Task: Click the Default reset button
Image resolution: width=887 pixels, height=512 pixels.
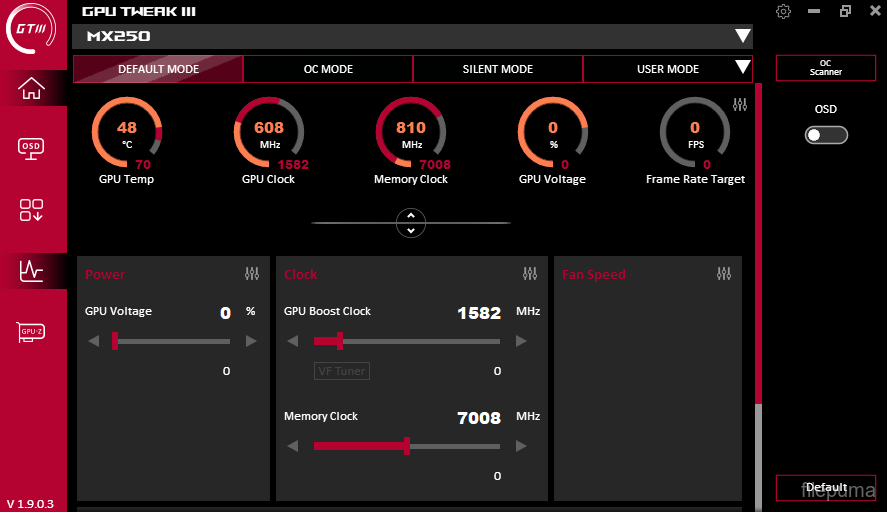Action: click(x=825, y=488)
